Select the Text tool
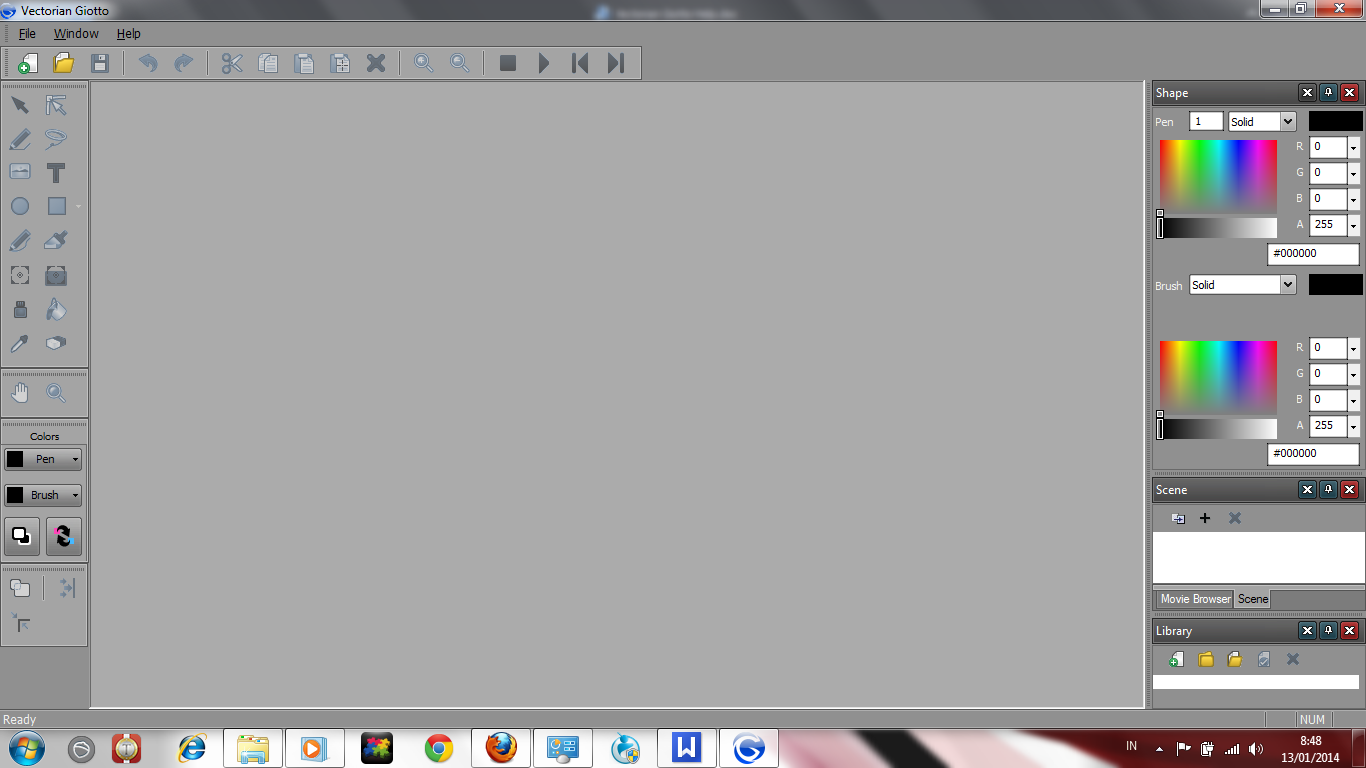 click(x=56, y=172)
